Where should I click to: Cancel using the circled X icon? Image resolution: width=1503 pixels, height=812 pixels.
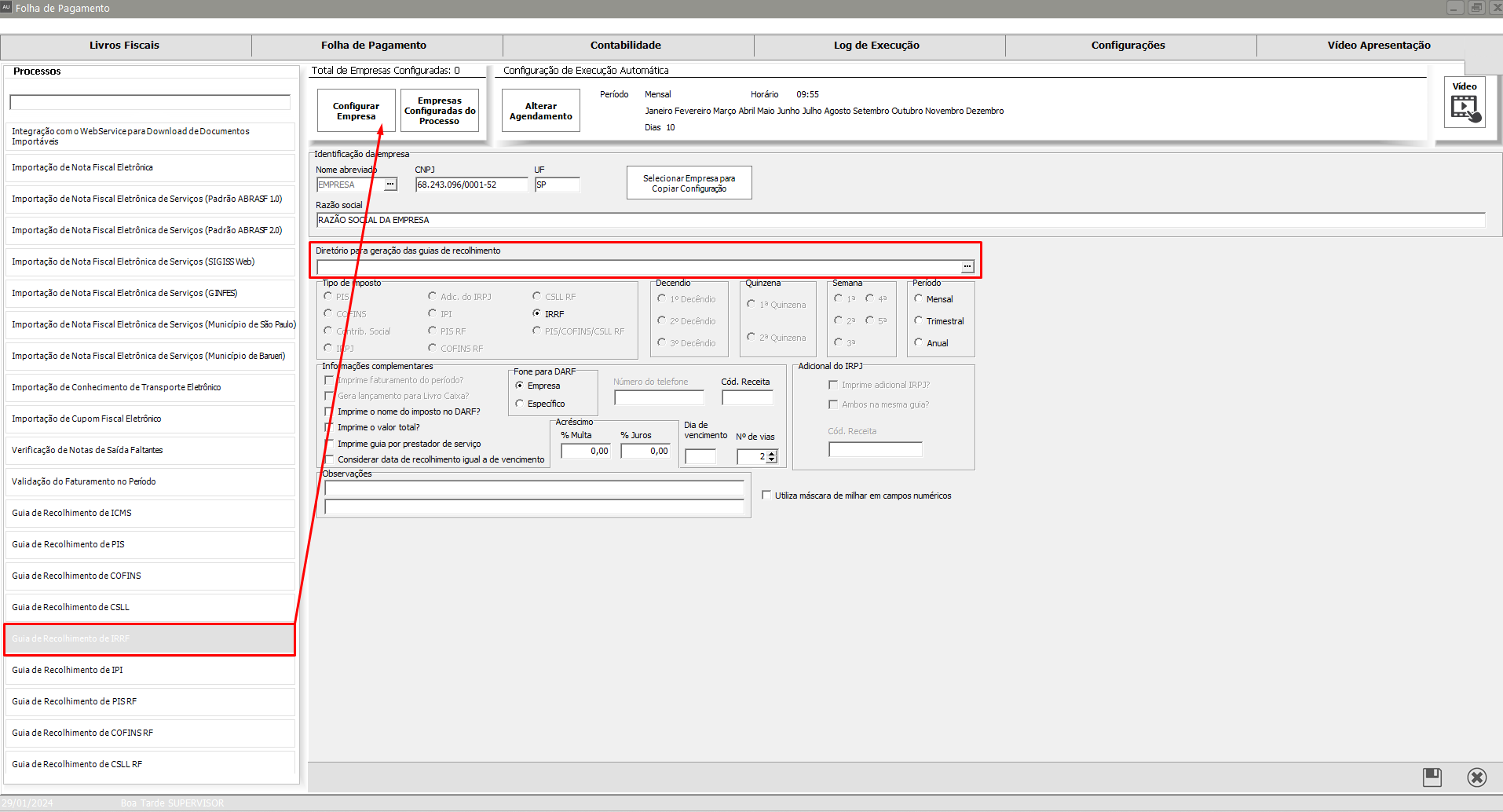[x=1476, y=777]
